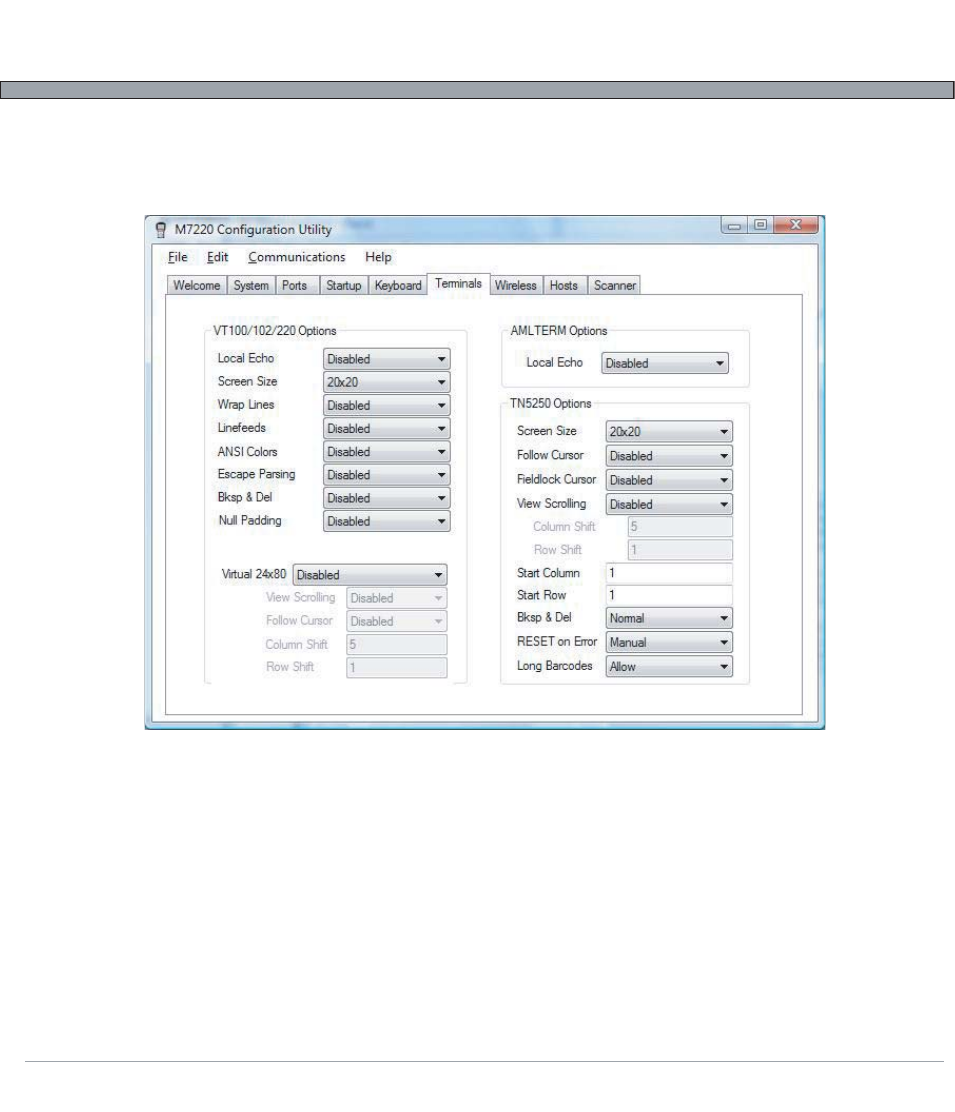Switch to the Scanner tab
This screenshot has height=1112, width=955.
612,286
